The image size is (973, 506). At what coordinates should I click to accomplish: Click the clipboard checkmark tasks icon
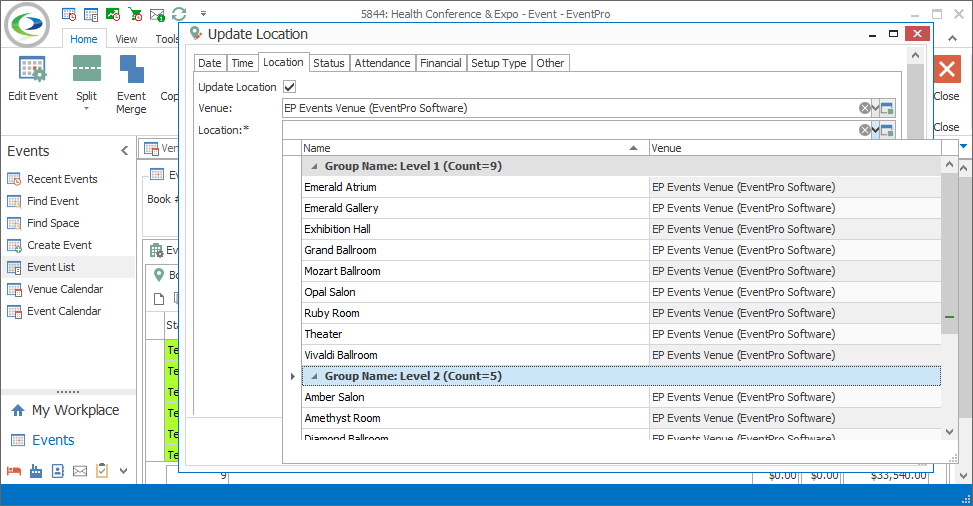tap(102, 471)
